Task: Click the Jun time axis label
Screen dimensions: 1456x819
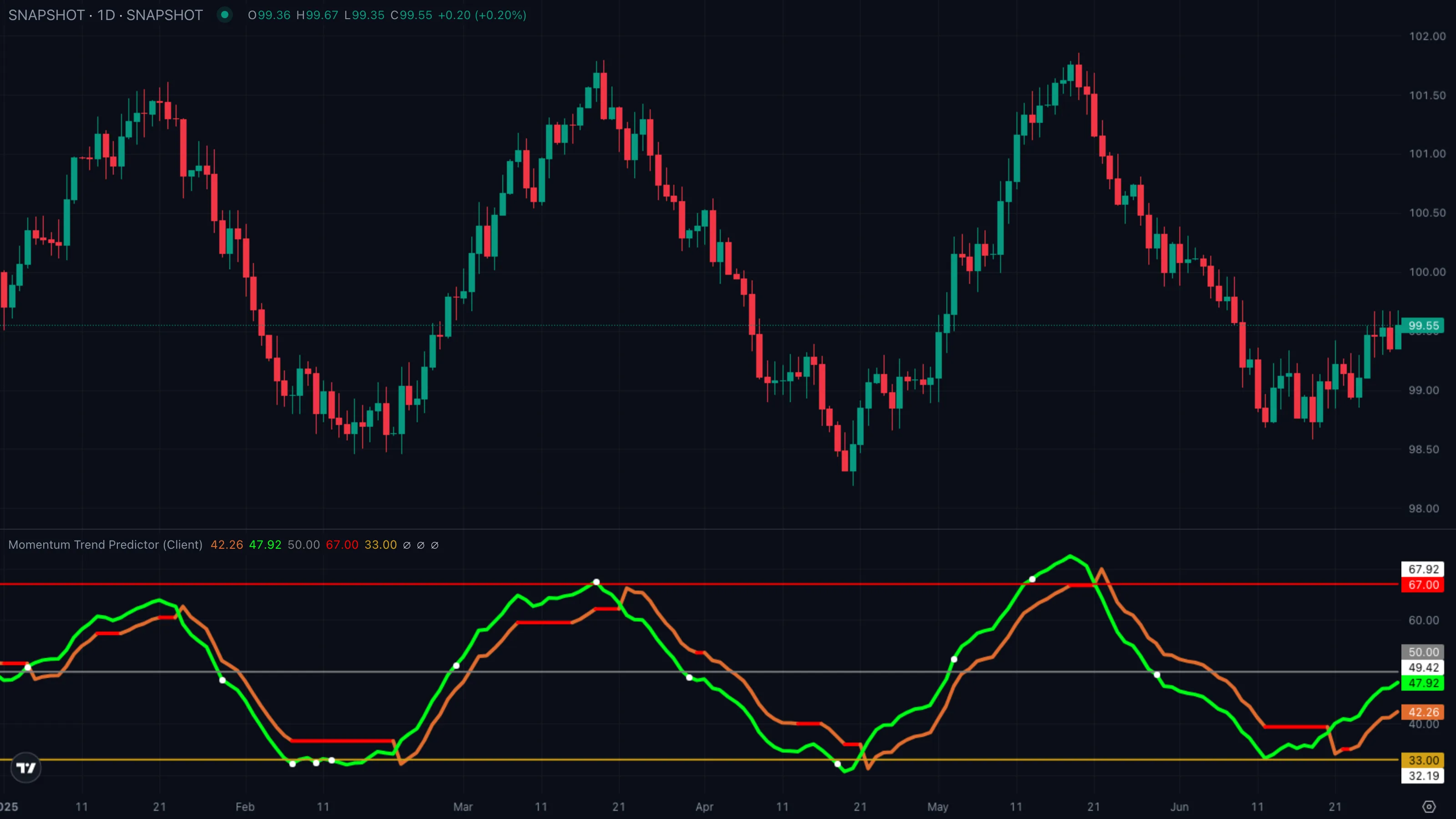Action: click(x=1180, y=807)
